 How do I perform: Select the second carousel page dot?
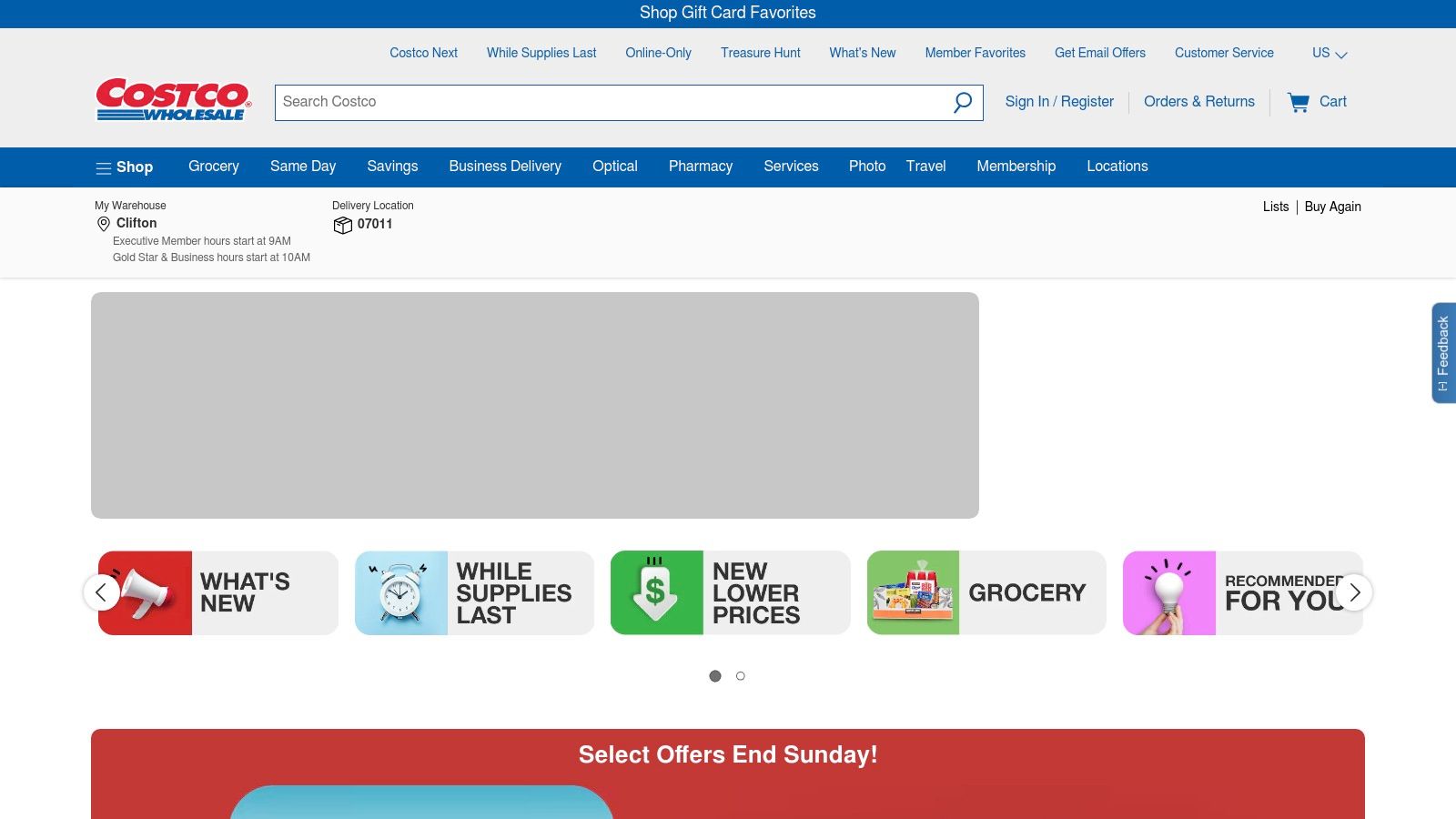741,676
